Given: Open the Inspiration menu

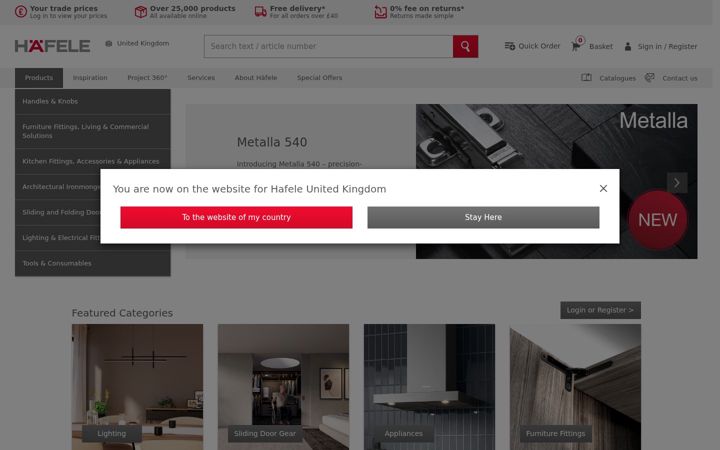Looking at the screenshot, I should (x=90, y=78).
